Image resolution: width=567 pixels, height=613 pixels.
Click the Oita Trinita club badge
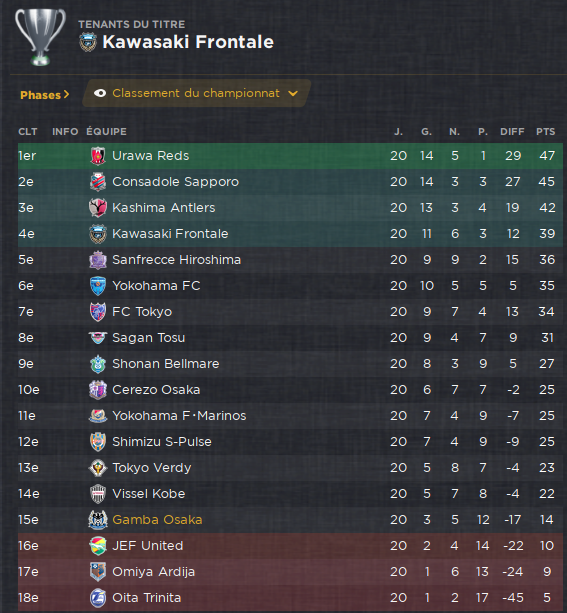tap(98, 598)
